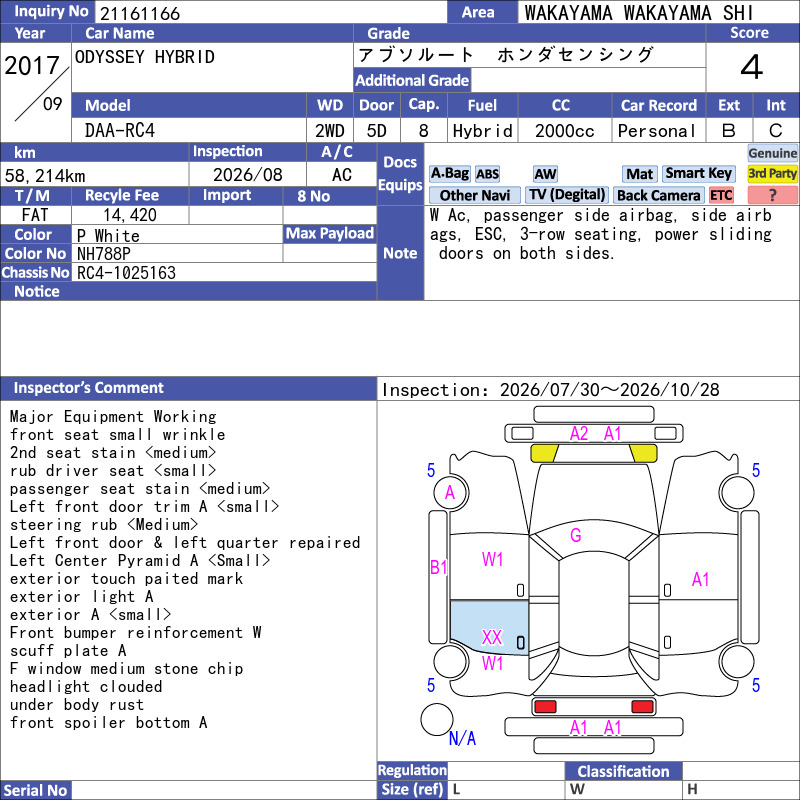The width and height of the screenshot is (800, 800).
Task: Click the A-Bag equipment badge
Action: [x=449, y=173]
